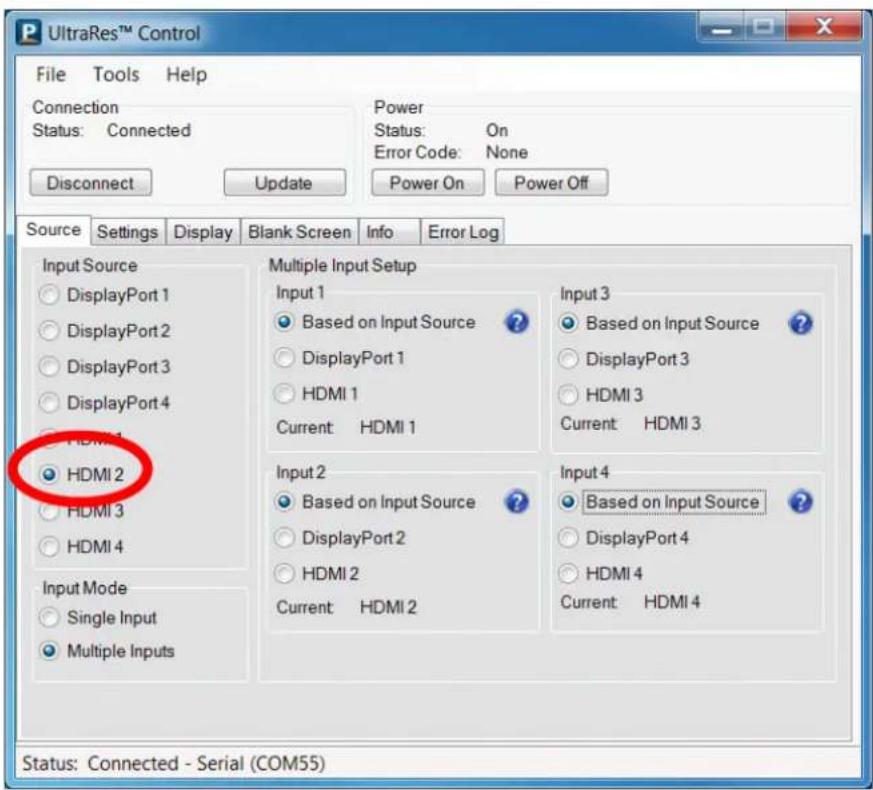Set Input 4 to HDMI 4
Image resolution: width=873 pixels, height=790 pixels.
point(601,573)
